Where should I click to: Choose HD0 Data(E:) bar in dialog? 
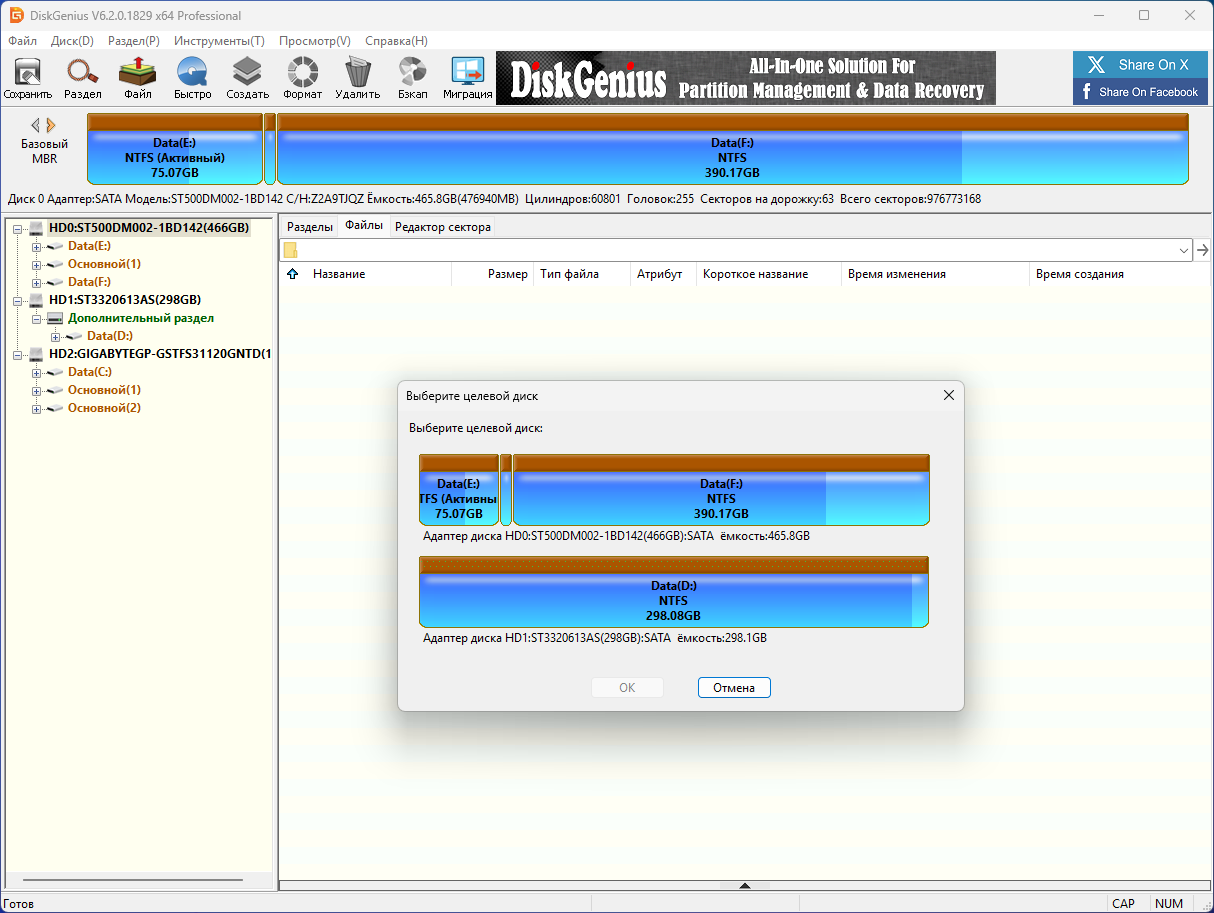click(x=459, y=489)
